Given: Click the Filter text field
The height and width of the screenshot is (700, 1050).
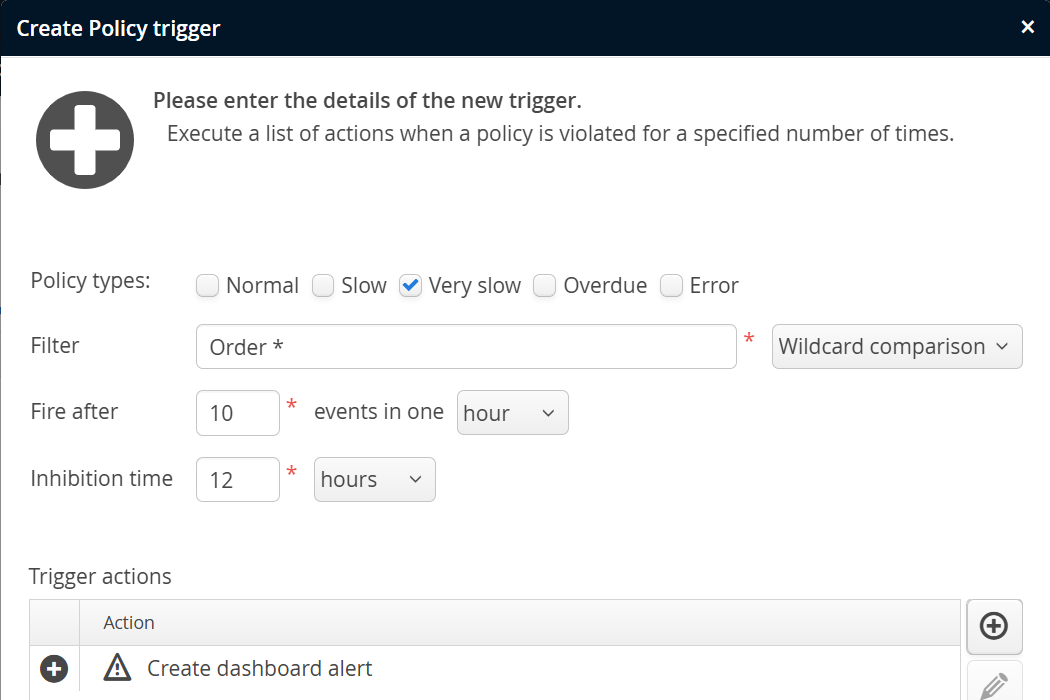Looking at the screenshot, I should click(x=466, y=347).
